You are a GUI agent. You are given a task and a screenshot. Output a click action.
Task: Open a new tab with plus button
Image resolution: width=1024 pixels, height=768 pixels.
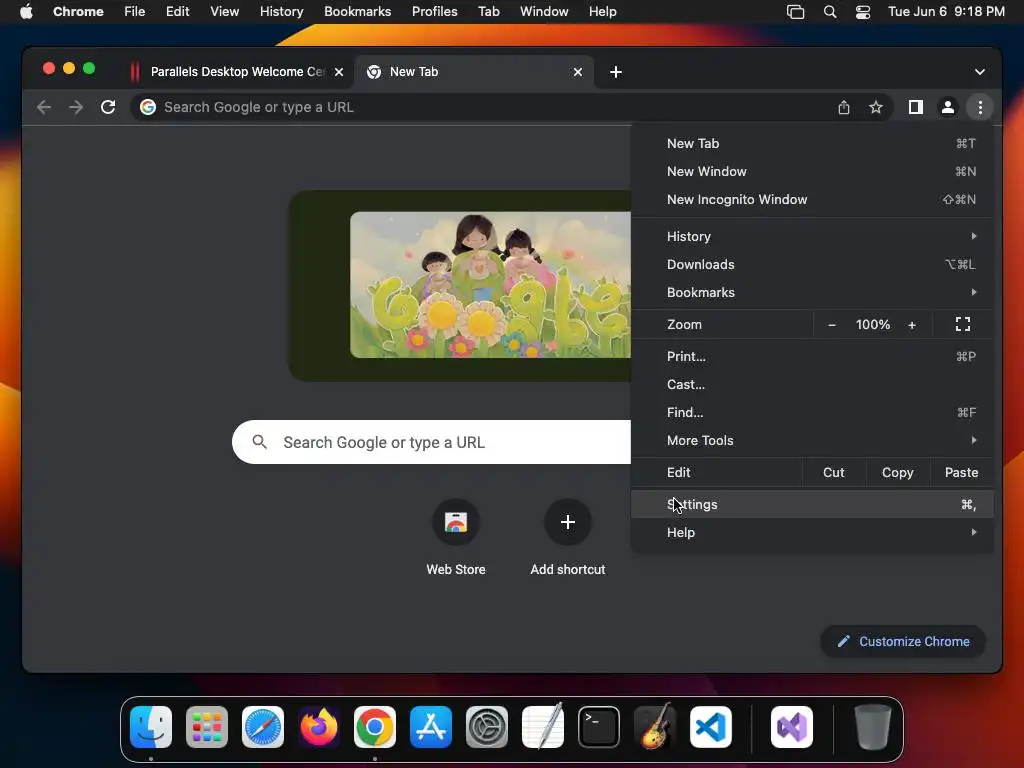coord(615,72)
